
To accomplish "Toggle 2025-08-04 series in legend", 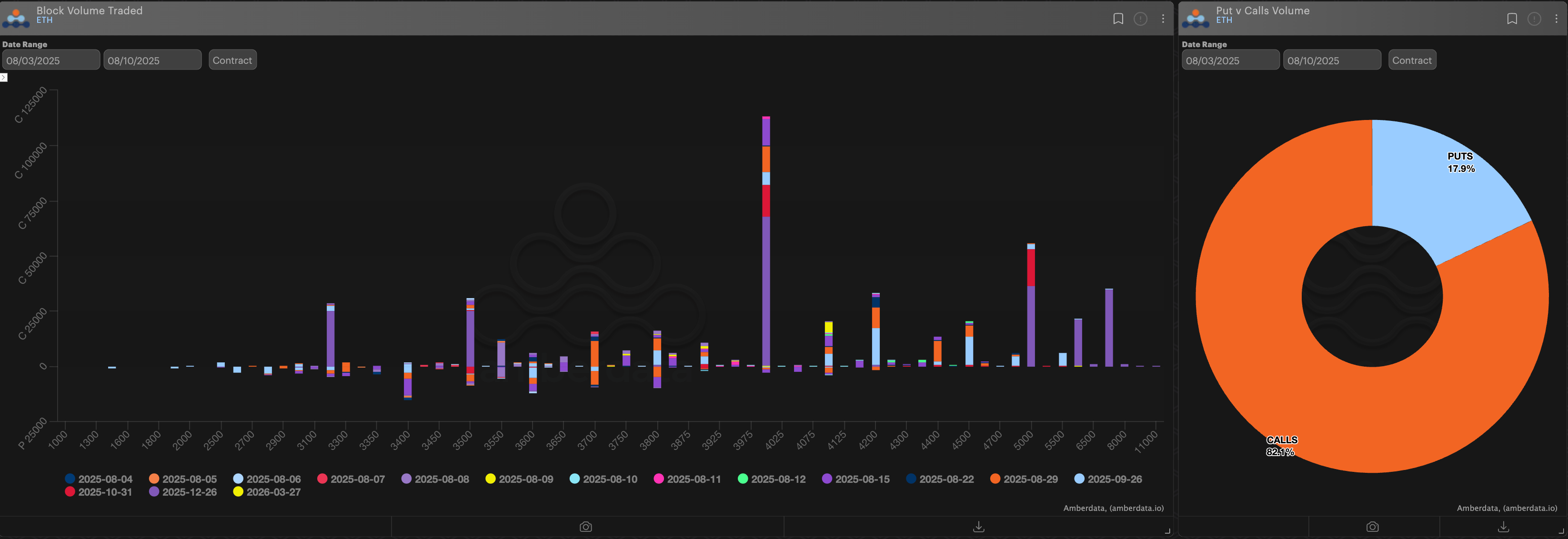I will click(99, 479).
